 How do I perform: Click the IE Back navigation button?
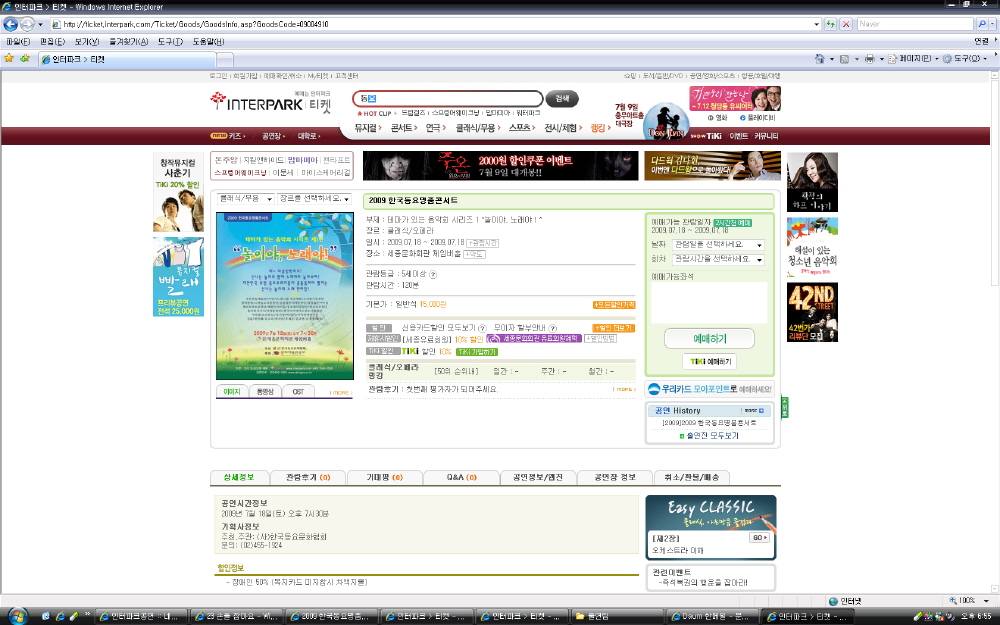[11, 23]
